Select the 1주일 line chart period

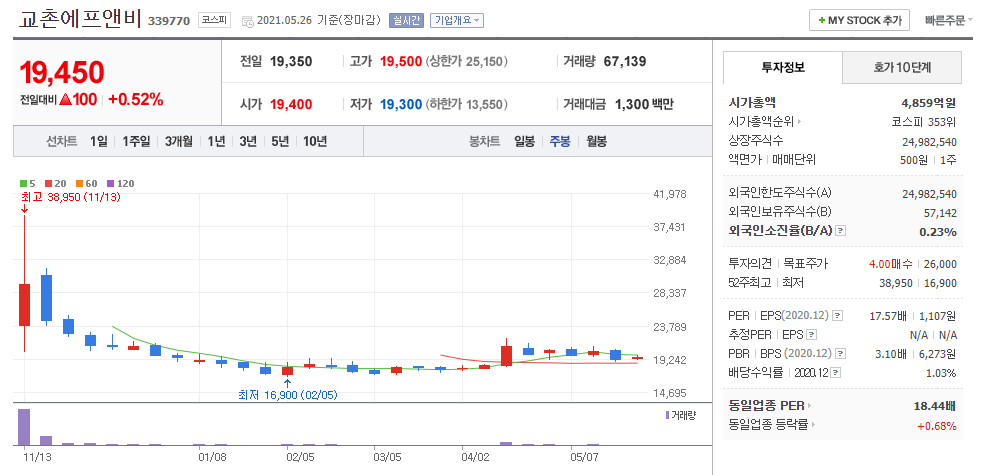point(136,141)
